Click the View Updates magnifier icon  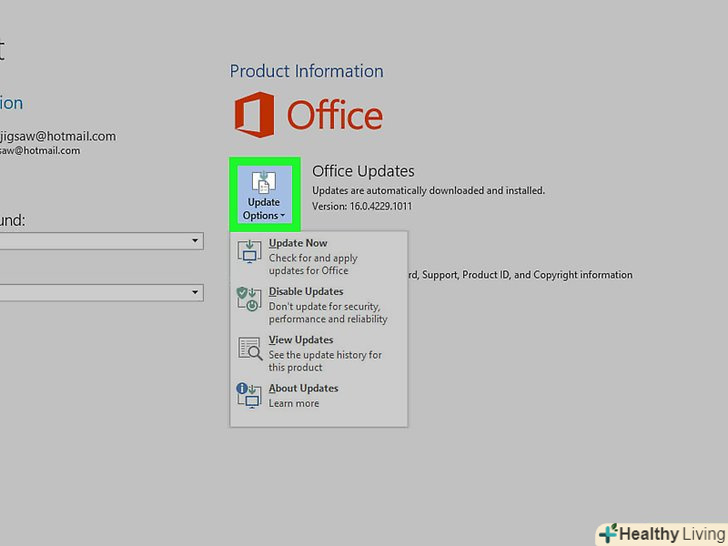tap(250, 348)
